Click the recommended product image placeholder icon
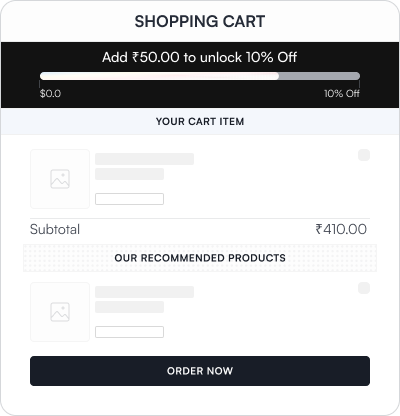The image size is (400, 416). pyautogui.click(x=60, y=312)
